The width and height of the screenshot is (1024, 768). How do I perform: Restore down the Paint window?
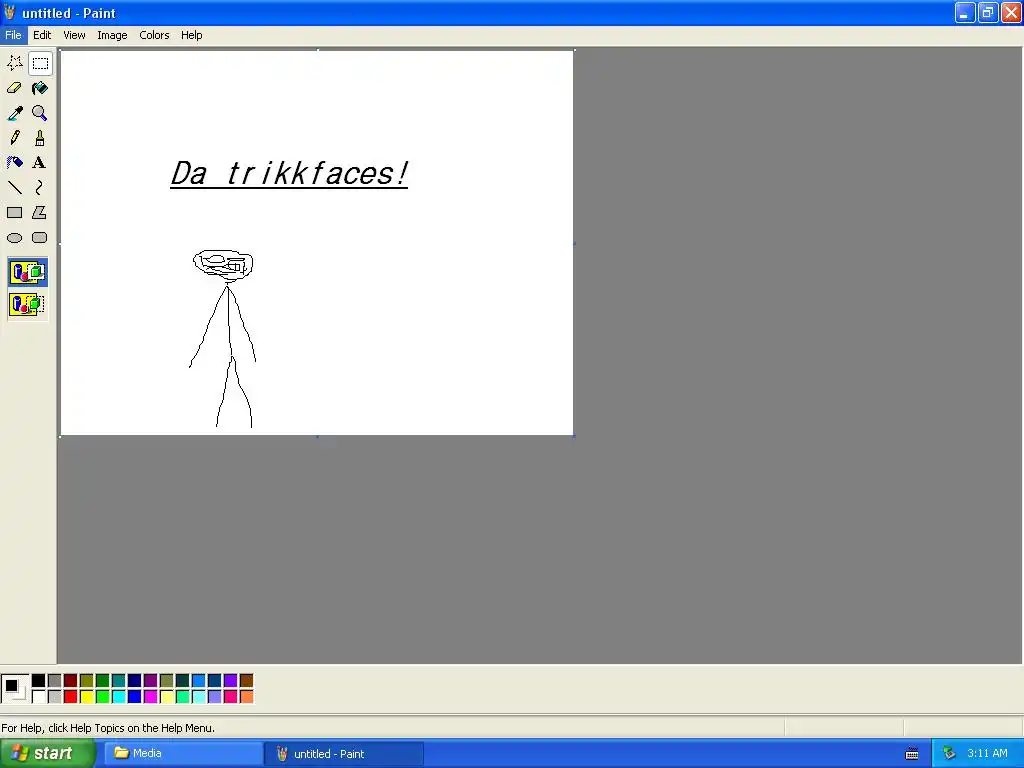(988, 13)
